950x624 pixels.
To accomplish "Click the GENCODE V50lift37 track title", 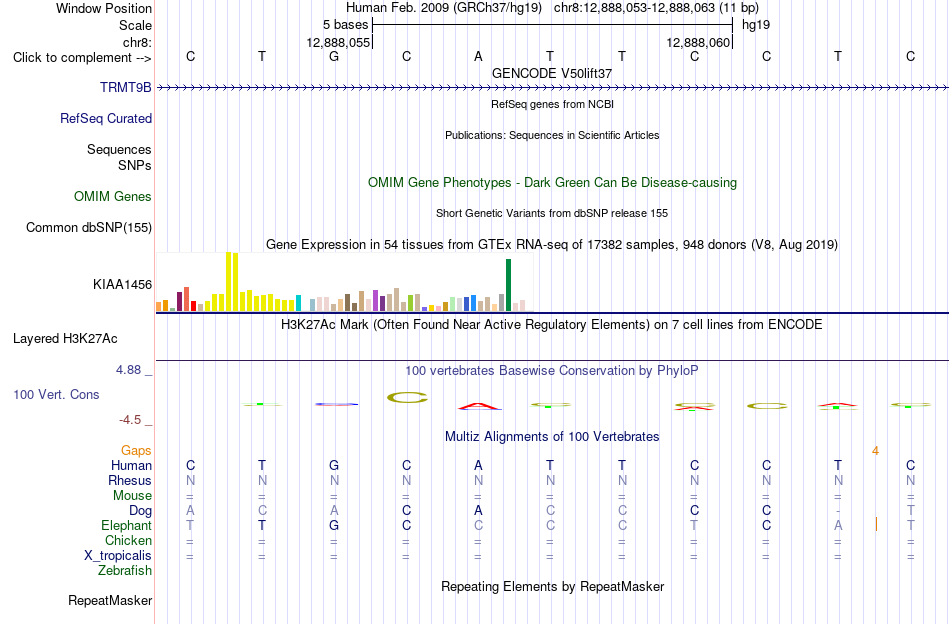I will [x=552, y=73].
